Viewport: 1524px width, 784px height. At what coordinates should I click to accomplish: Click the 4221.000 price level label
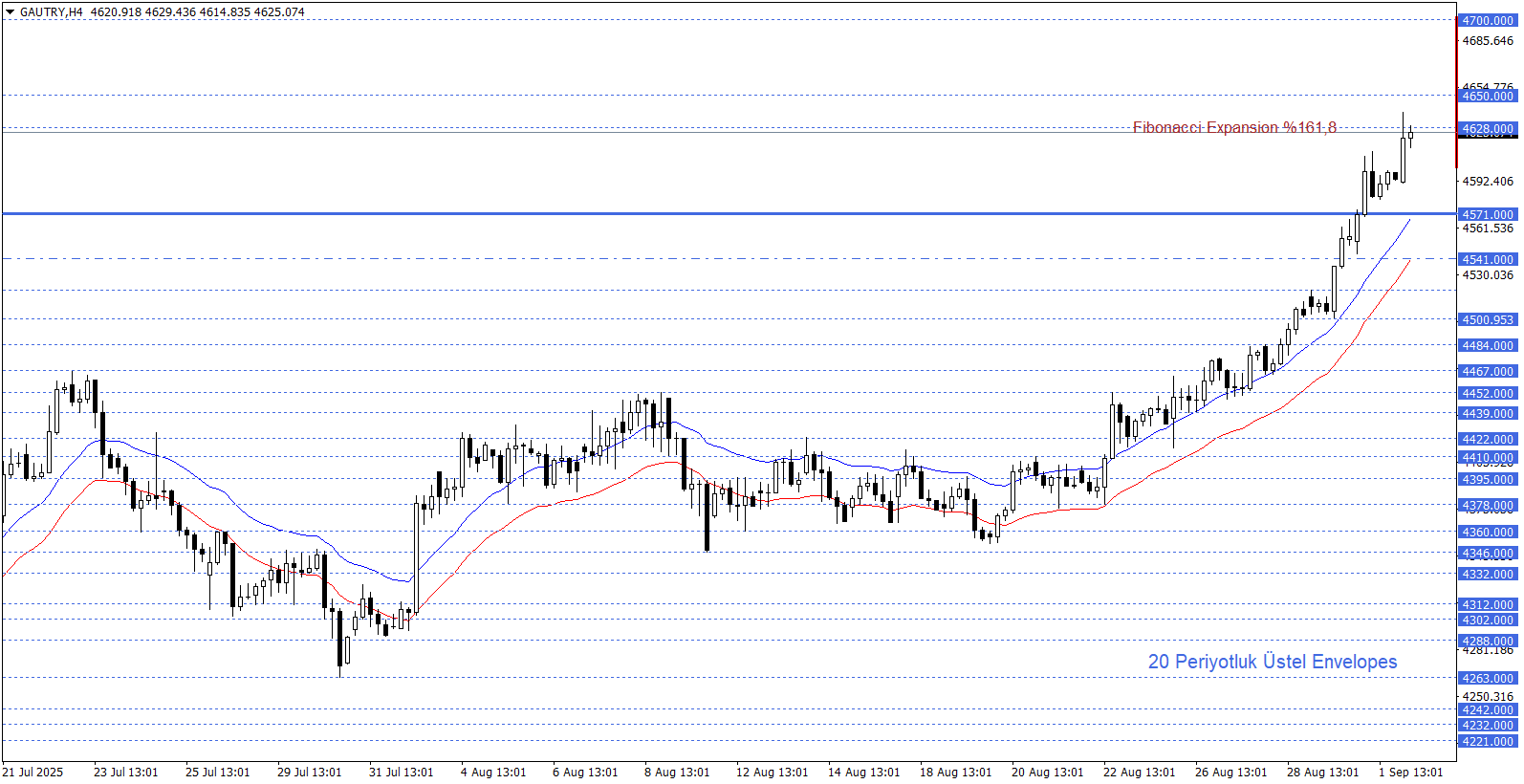coord(1488,742)
